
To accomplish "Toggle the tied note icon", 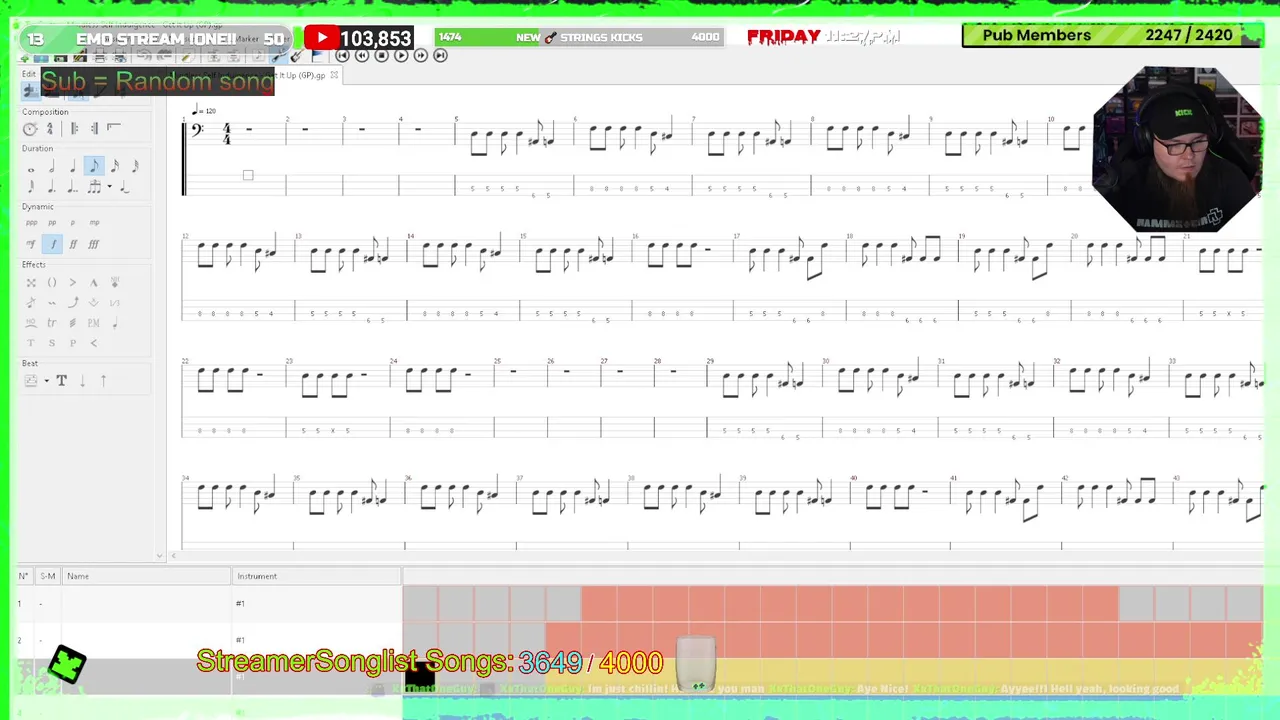I will (124, 187).
